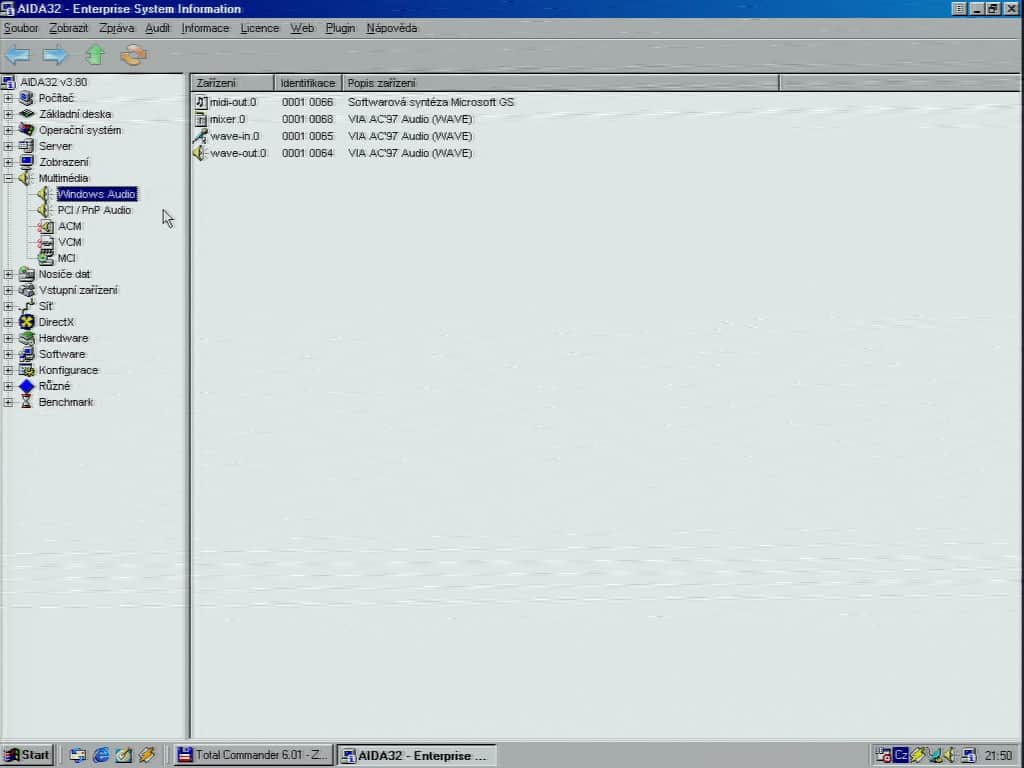Select the Základní deska motherboard icon
This screenshot has width=1024, height=768.
[26, 114]
